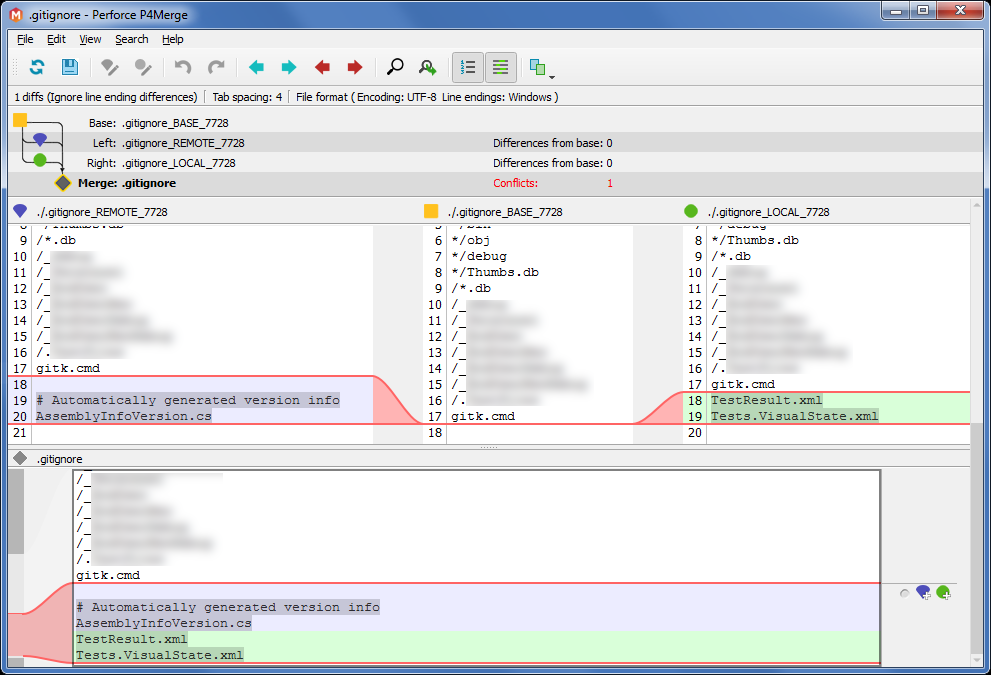991x675 pixels.
Task: Open the Help menu
Action: coord(173,39)
